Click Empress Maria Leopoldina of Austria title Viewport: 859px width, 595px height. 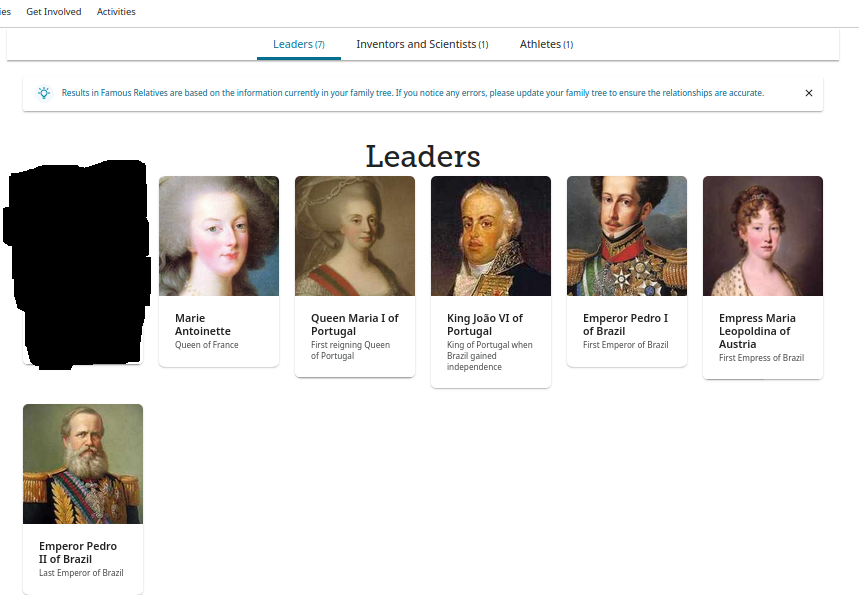tap(757, 331)
